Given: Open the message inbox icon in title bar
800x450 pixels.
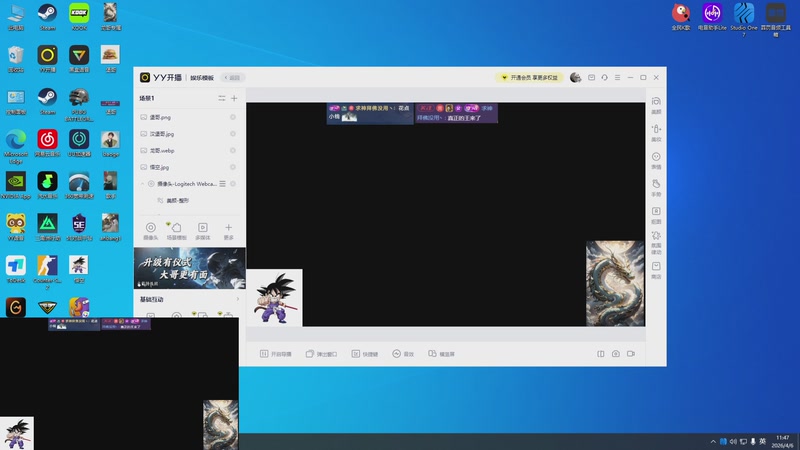Looking at the screenshot, I should click(591, 78).
